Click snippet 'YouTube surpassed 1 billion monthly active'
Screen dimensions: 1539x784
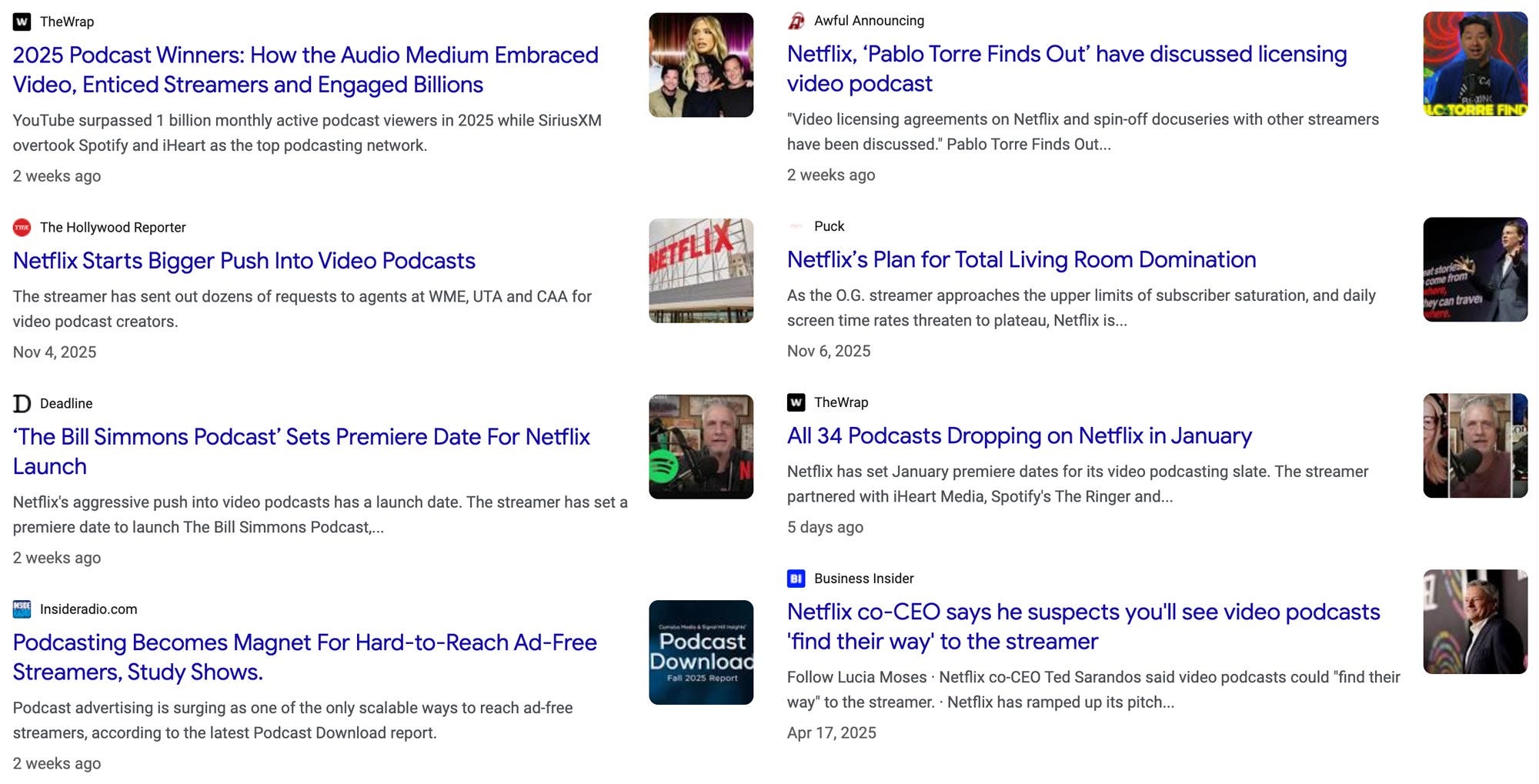tap(307, 133)
